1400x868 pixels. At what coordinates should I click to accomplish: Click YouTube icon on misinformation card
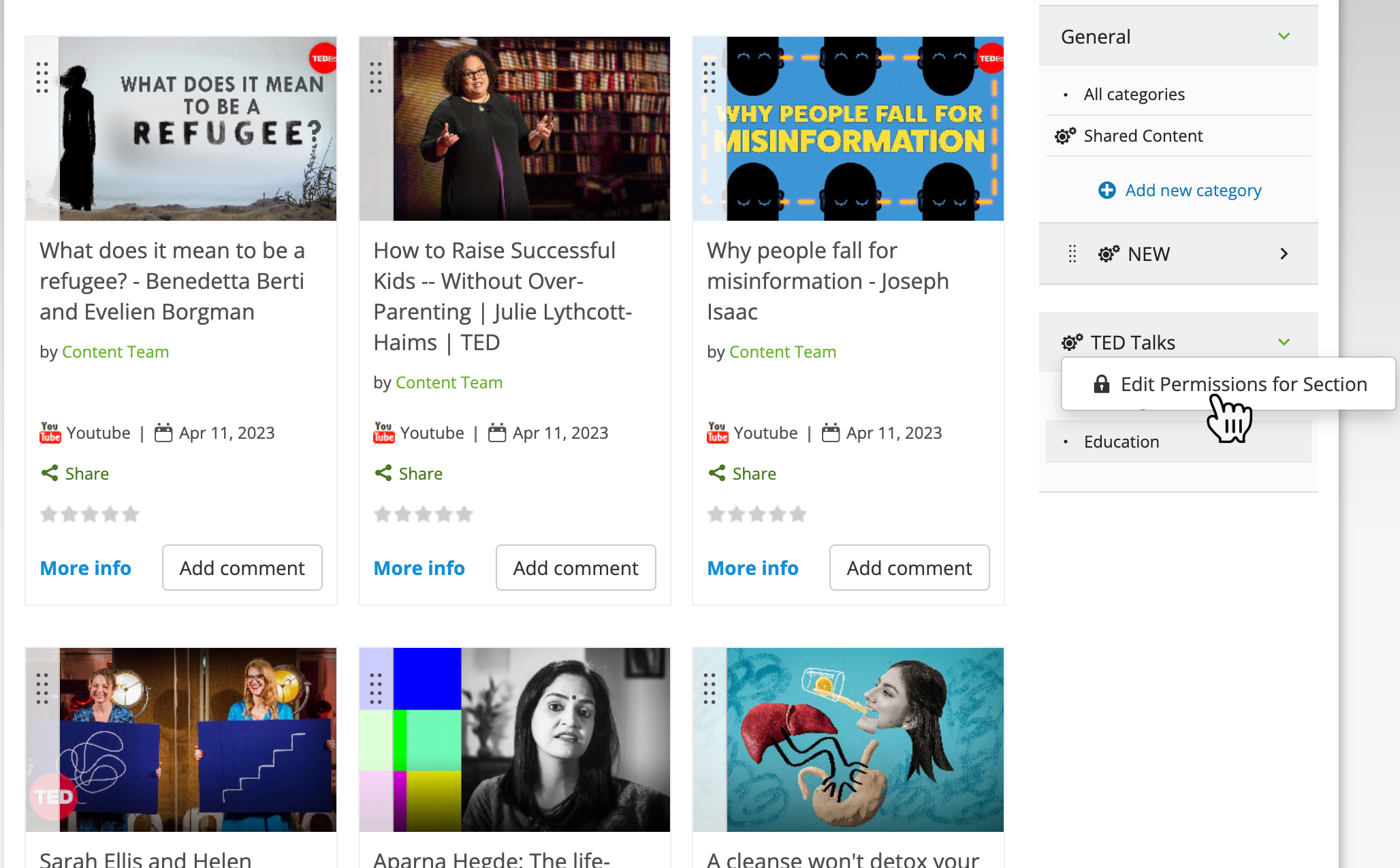coord(718,433)
